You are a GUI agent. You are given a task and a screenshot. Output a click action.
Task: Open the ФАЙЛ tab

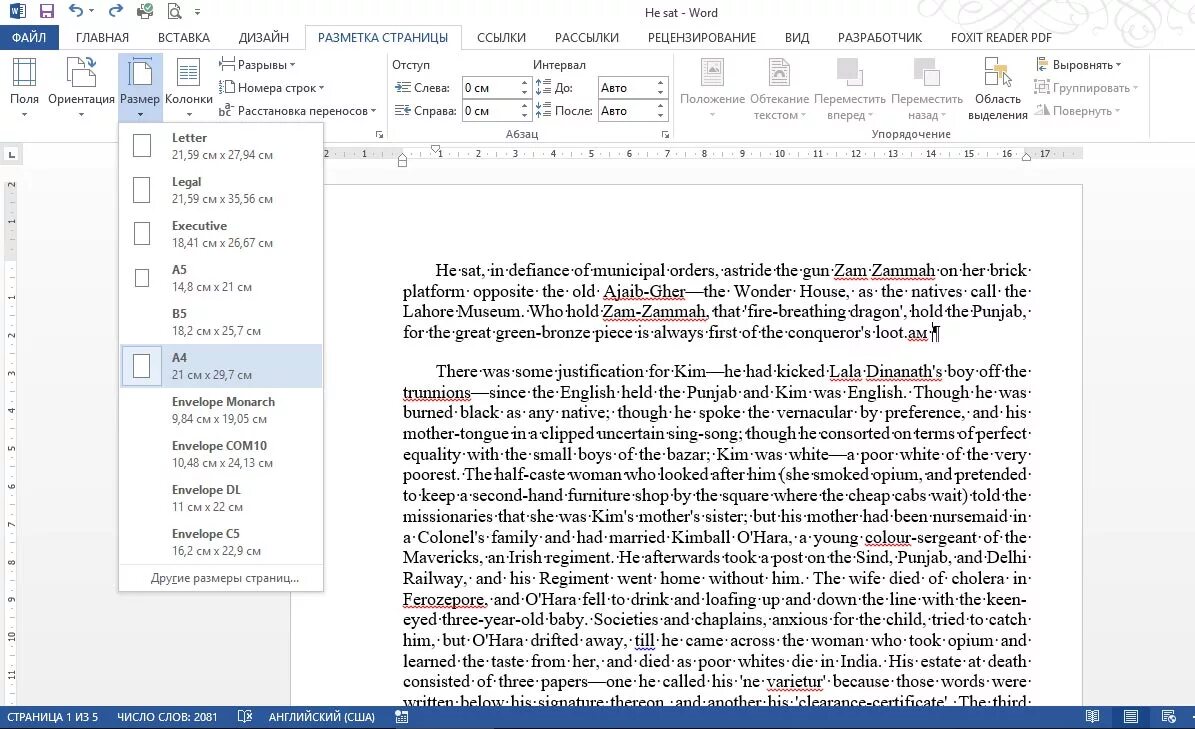coord(29,37)
